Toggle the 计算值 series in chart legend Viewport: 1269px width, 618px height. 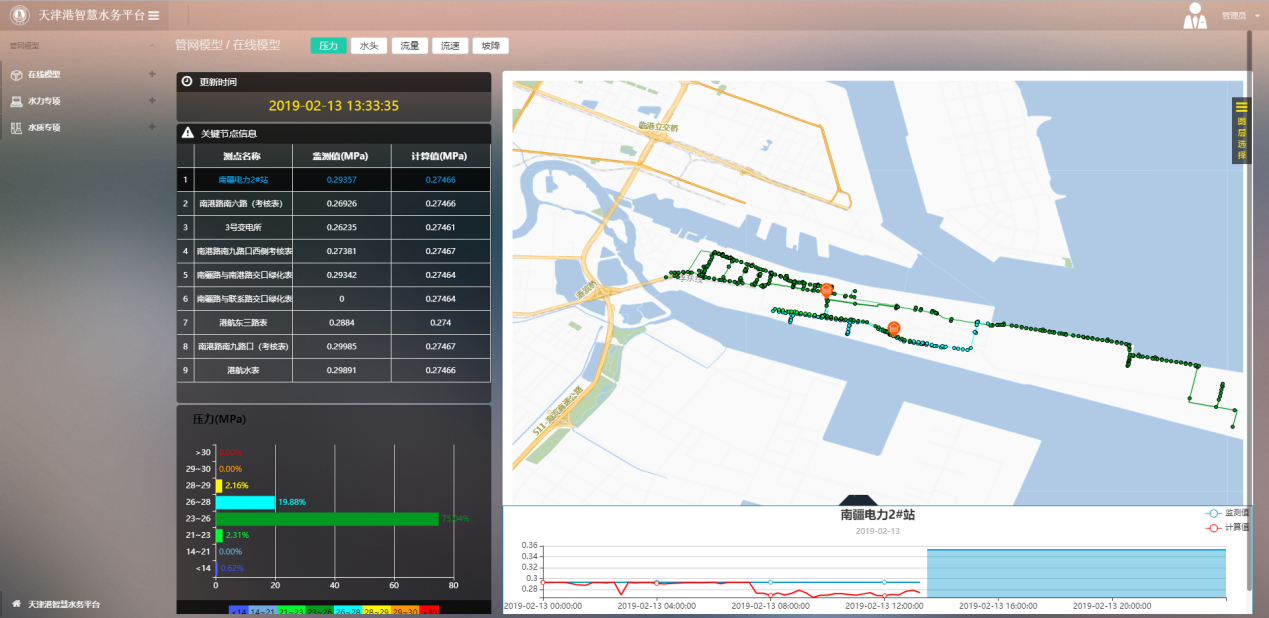click(1229, 527)
